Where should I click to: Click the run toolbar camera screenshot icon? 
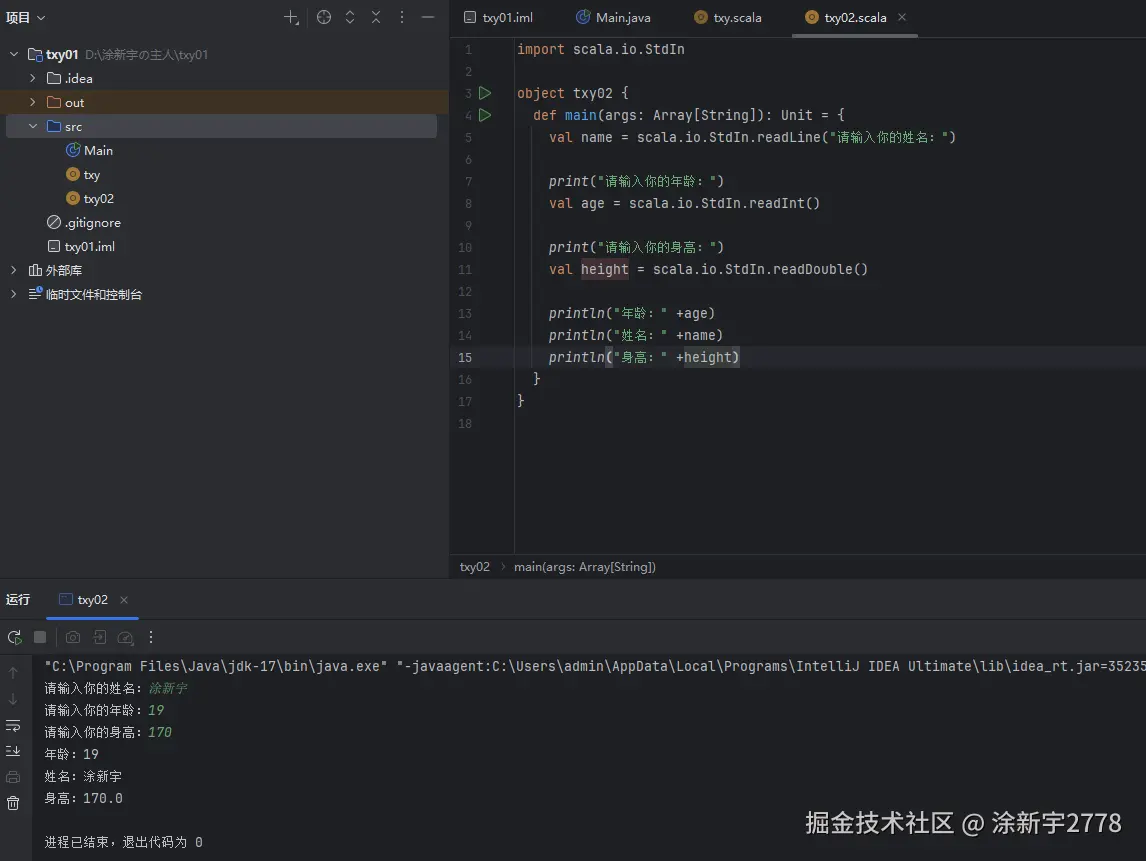(73, 637)
